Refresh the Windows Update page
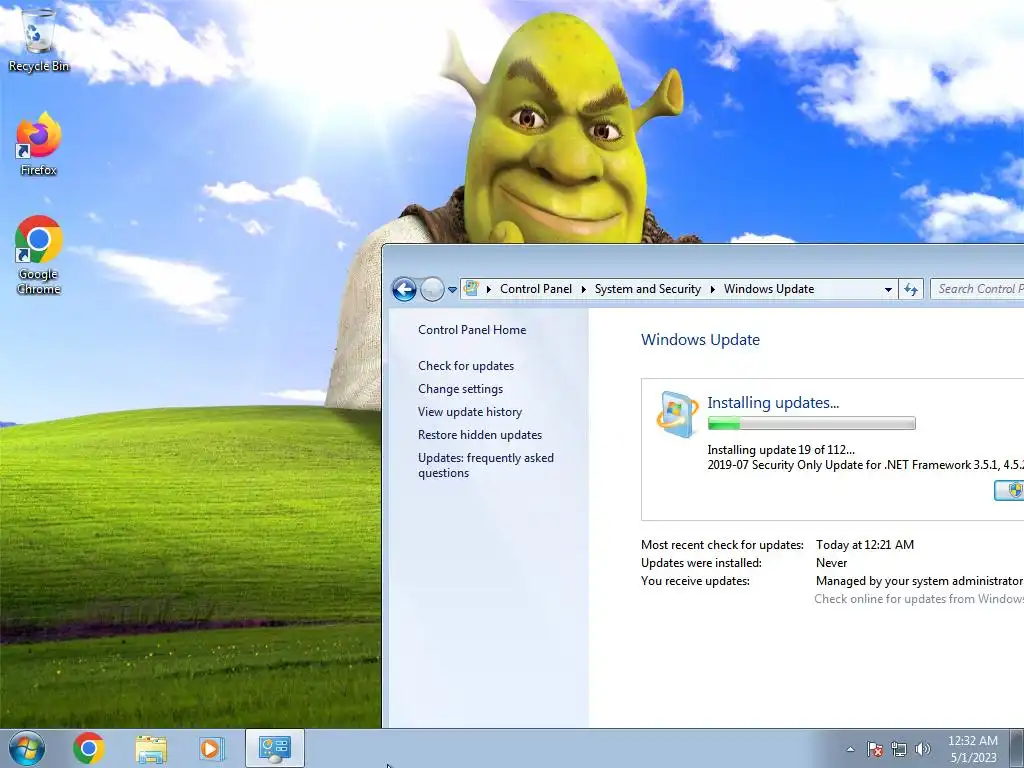The width and height of the screenshot is (1024, 768). (911, 289)
